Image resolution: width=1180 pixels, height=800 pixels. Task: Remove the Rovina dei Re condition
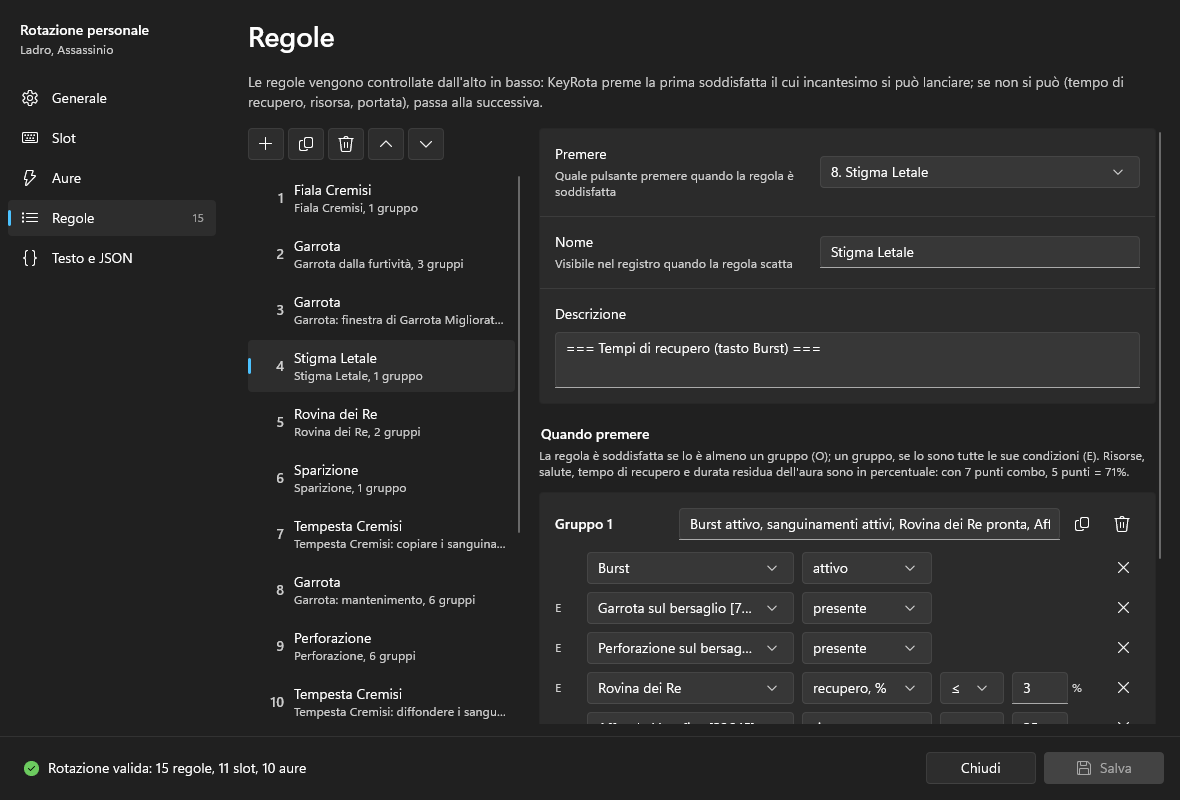tap(1123, 688)
